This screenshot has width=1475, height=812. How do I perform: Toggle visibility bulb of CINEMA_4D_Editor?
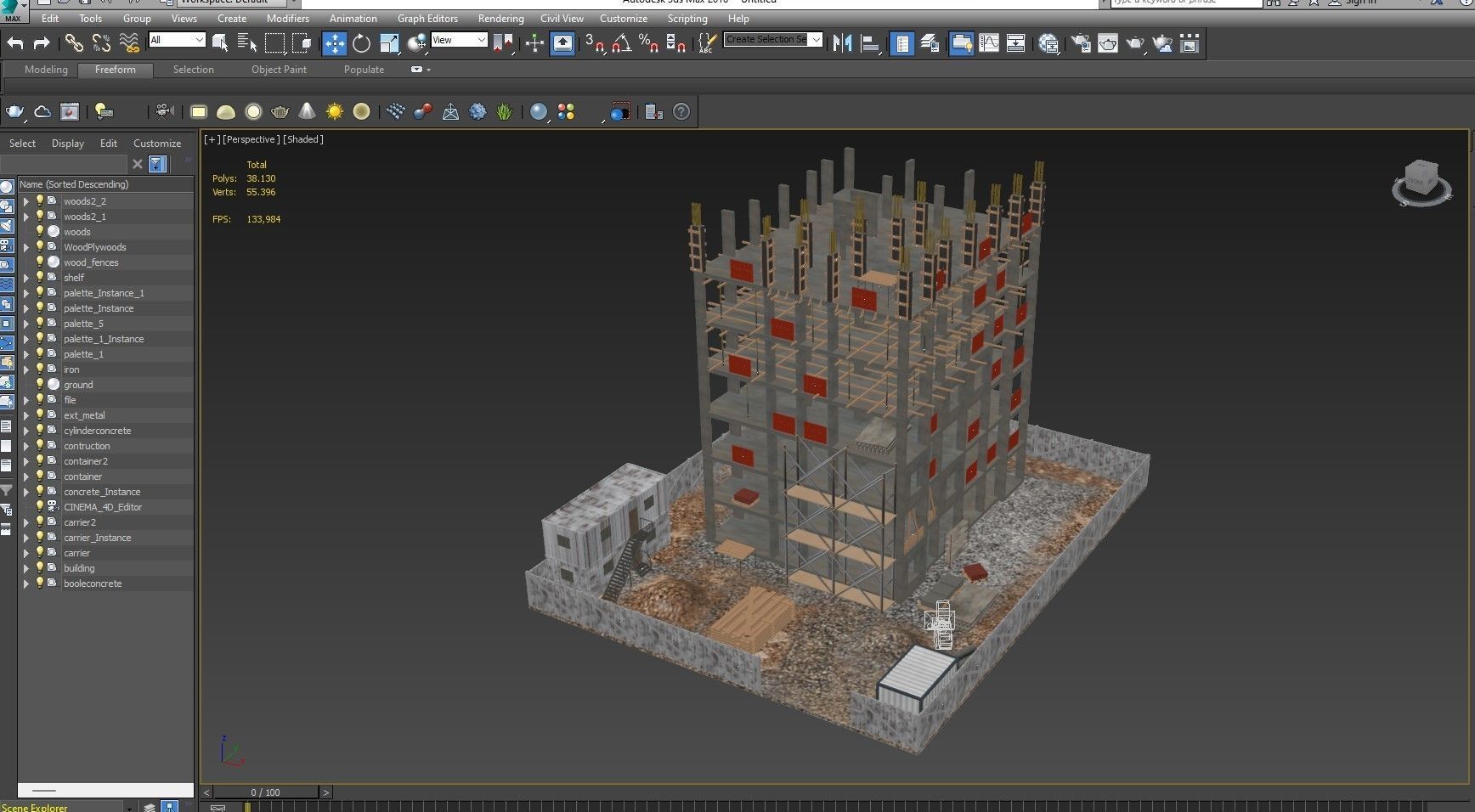pyautogui.click(x=39, y=506)
